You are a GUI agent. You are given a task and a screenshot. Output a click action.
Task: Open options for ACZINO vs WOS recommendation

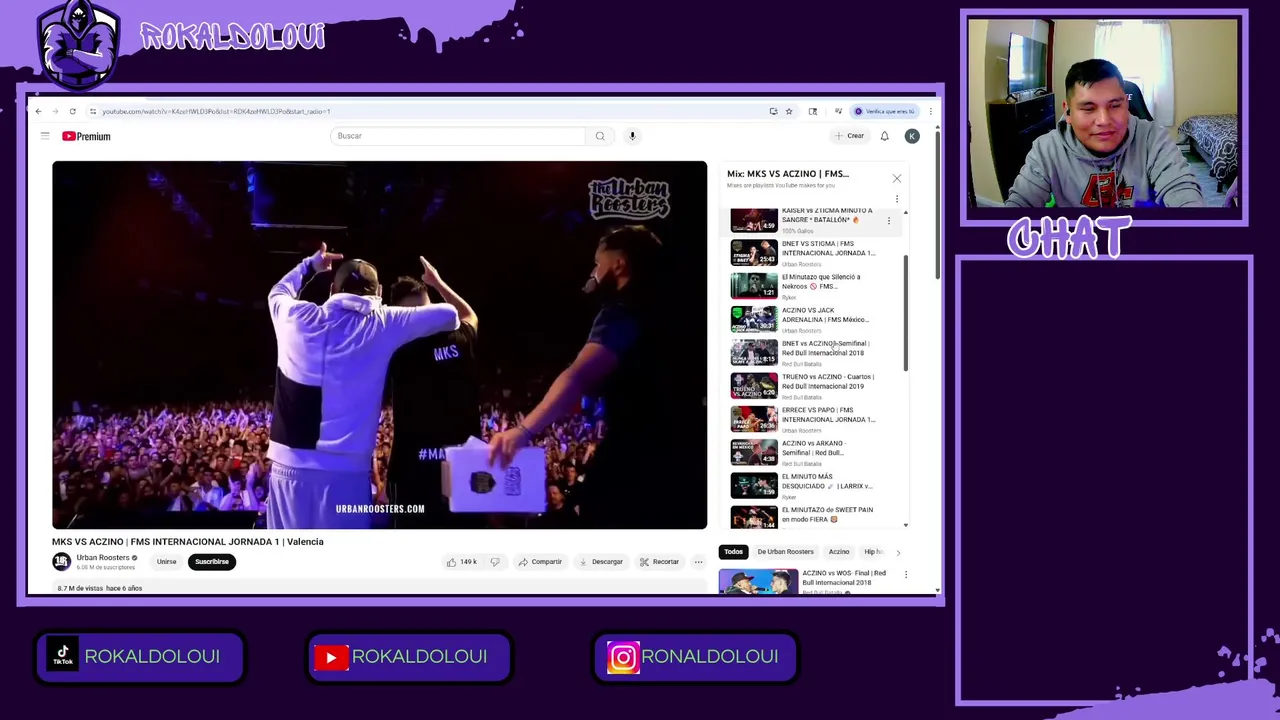coord(906,575)
